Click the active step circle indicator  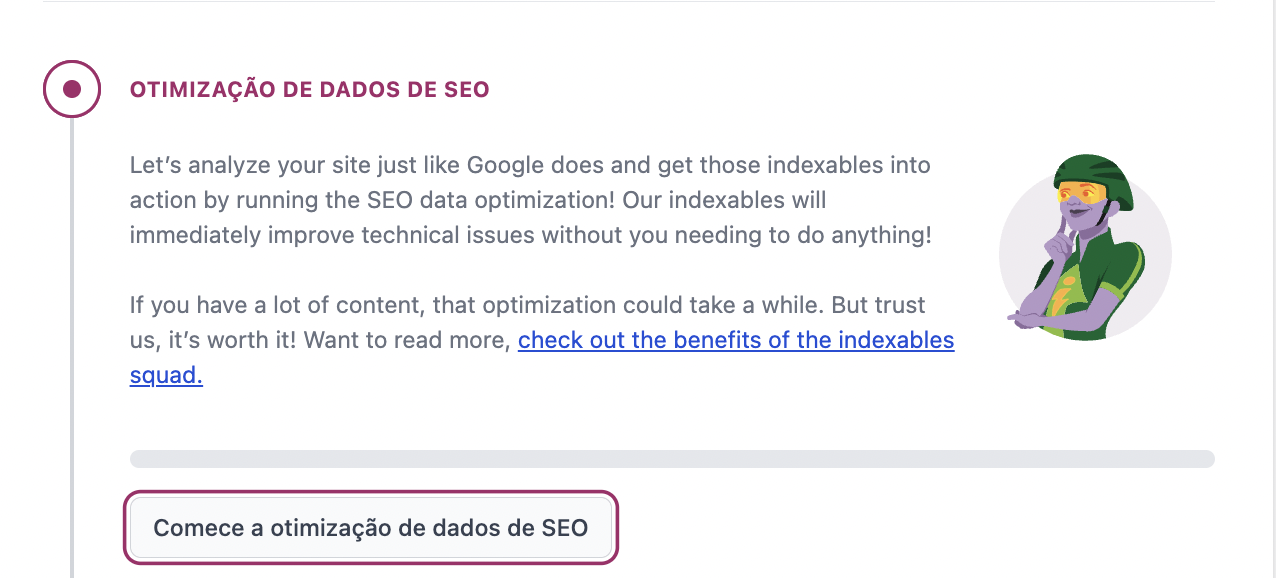71,89
